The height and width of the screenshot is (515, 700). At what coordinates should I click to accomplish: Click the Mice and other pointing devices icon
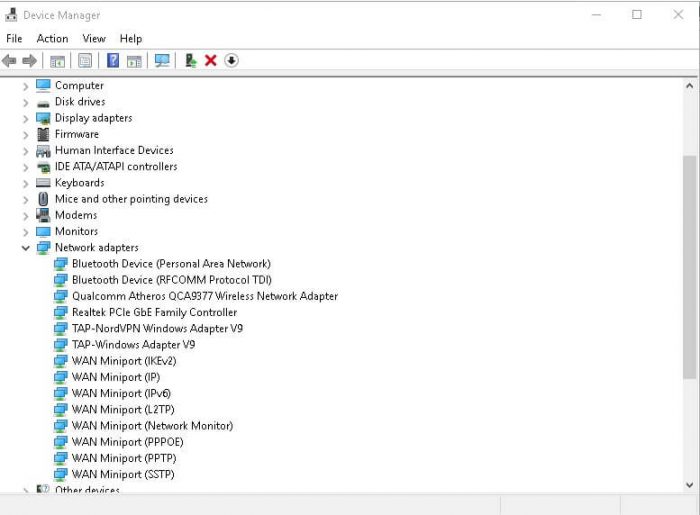(x=43, y=199)
